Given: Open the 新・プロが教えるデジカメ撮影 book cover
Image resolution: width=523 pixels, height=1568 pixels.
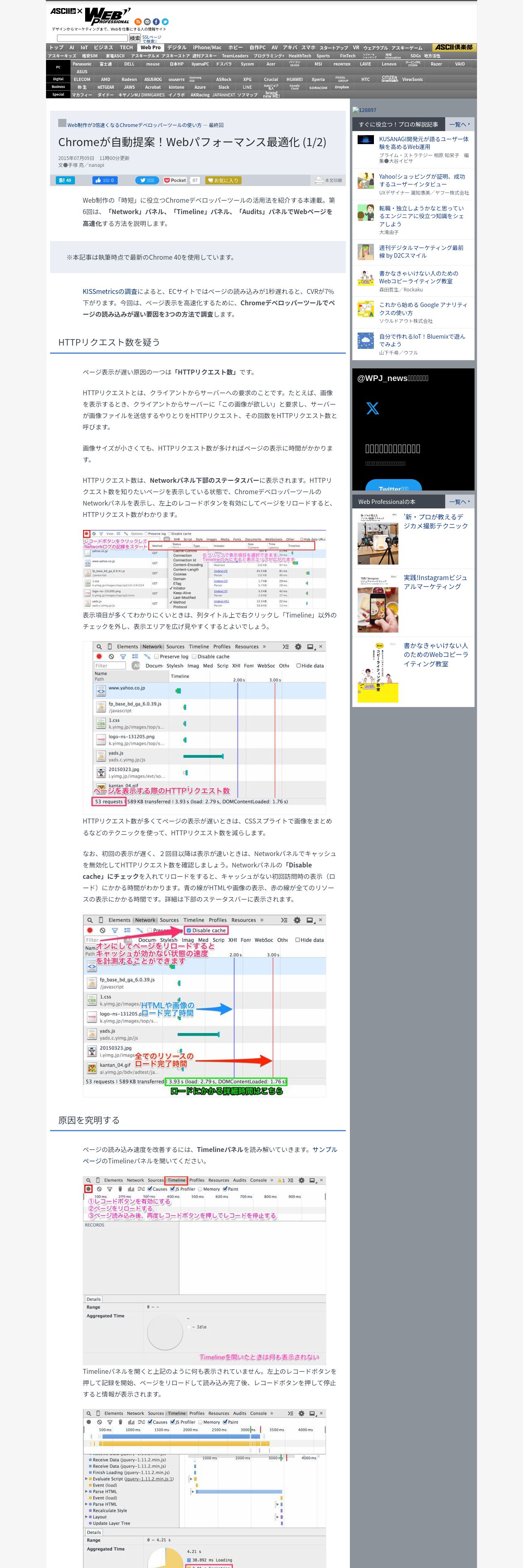Looking at the screenshot, I should point(378,539).
